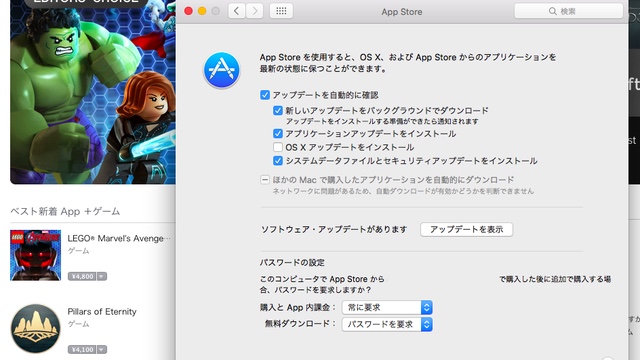
Task: Open 無料ダウンロード password dropdown
Action: pos(387,324)
